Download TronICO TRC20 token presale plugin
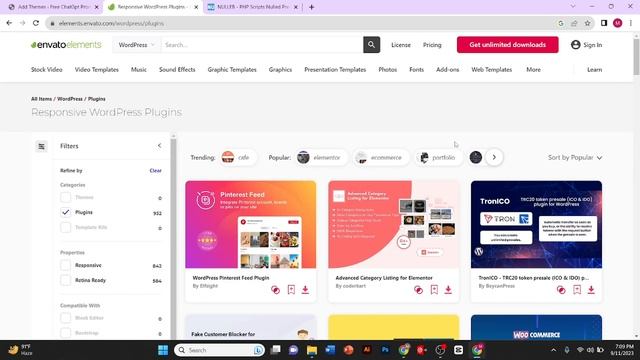 (591, 290)
